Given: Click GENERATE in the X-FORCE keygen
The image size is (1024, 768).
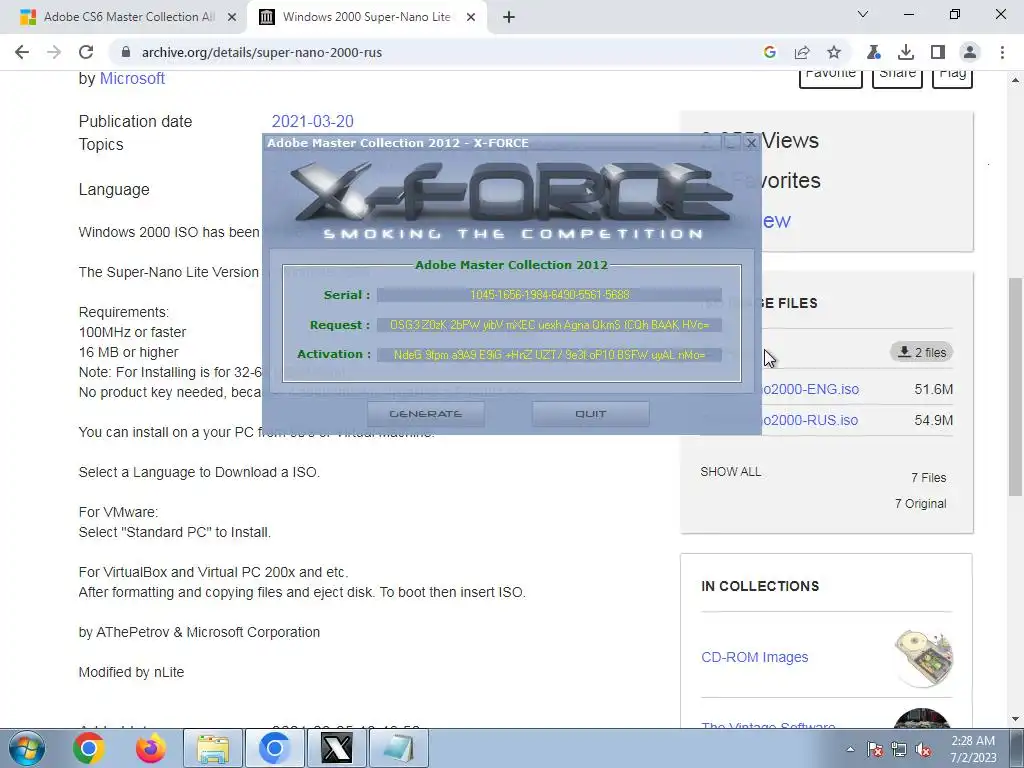Looking at the screenshot, I should click(x=426, y=414).
